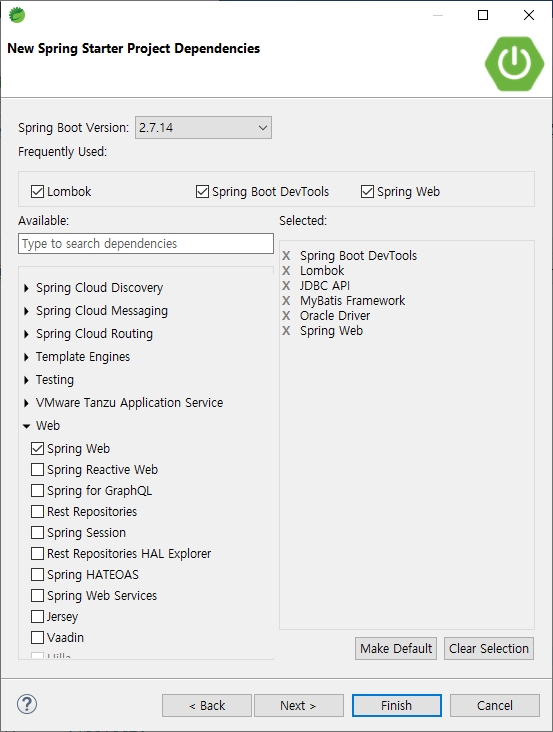The width and height of the screenshot is (553, 732).
Task: Click the Spring leaf icon in the title bar
Action: pyautogui.click(x=17, y=15)
